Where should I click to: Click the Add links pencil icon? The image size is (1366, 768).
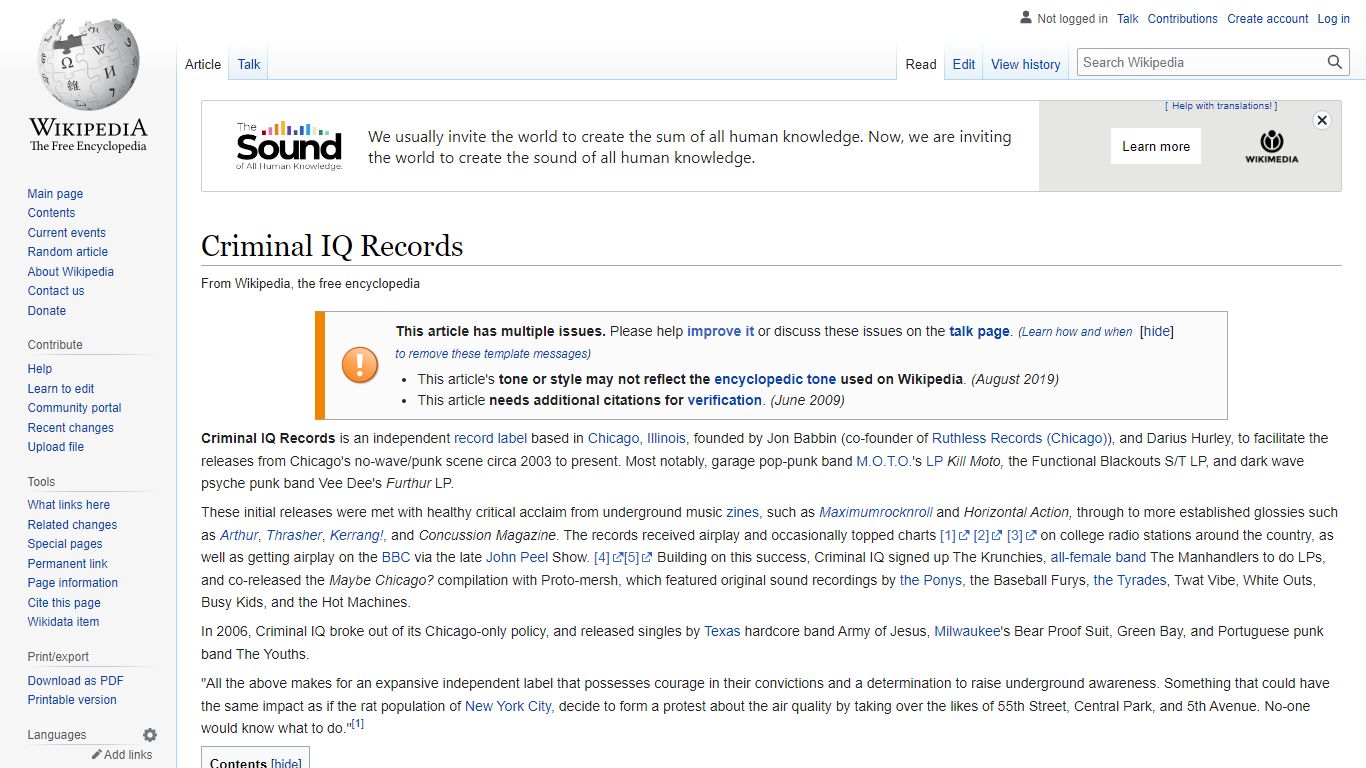pos(97,755)
